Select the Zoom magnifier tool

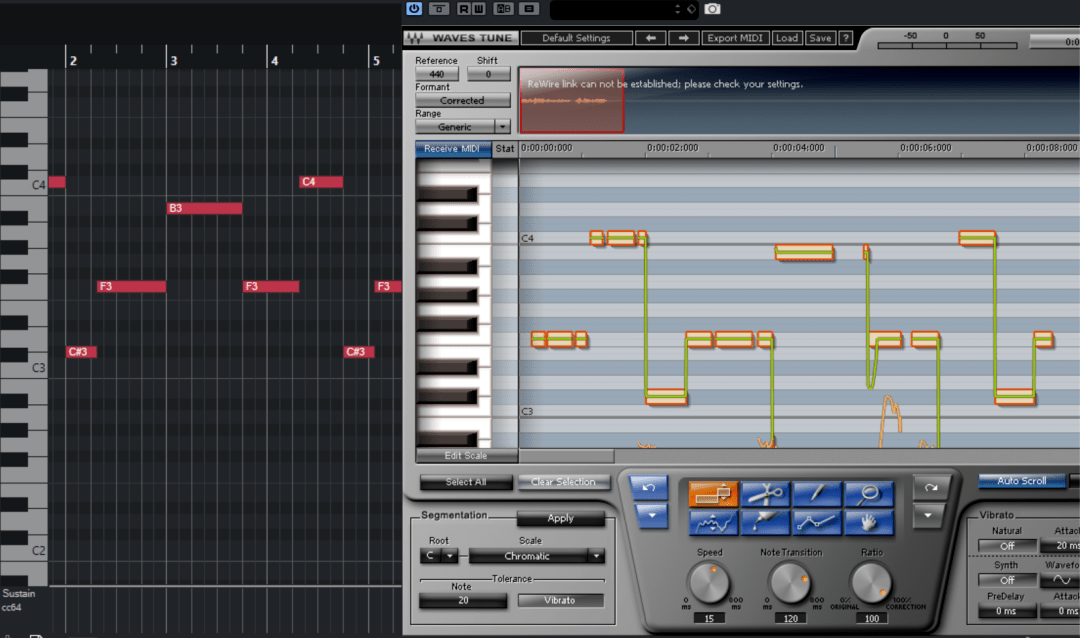pyautogui.click(x=869, y=494)
